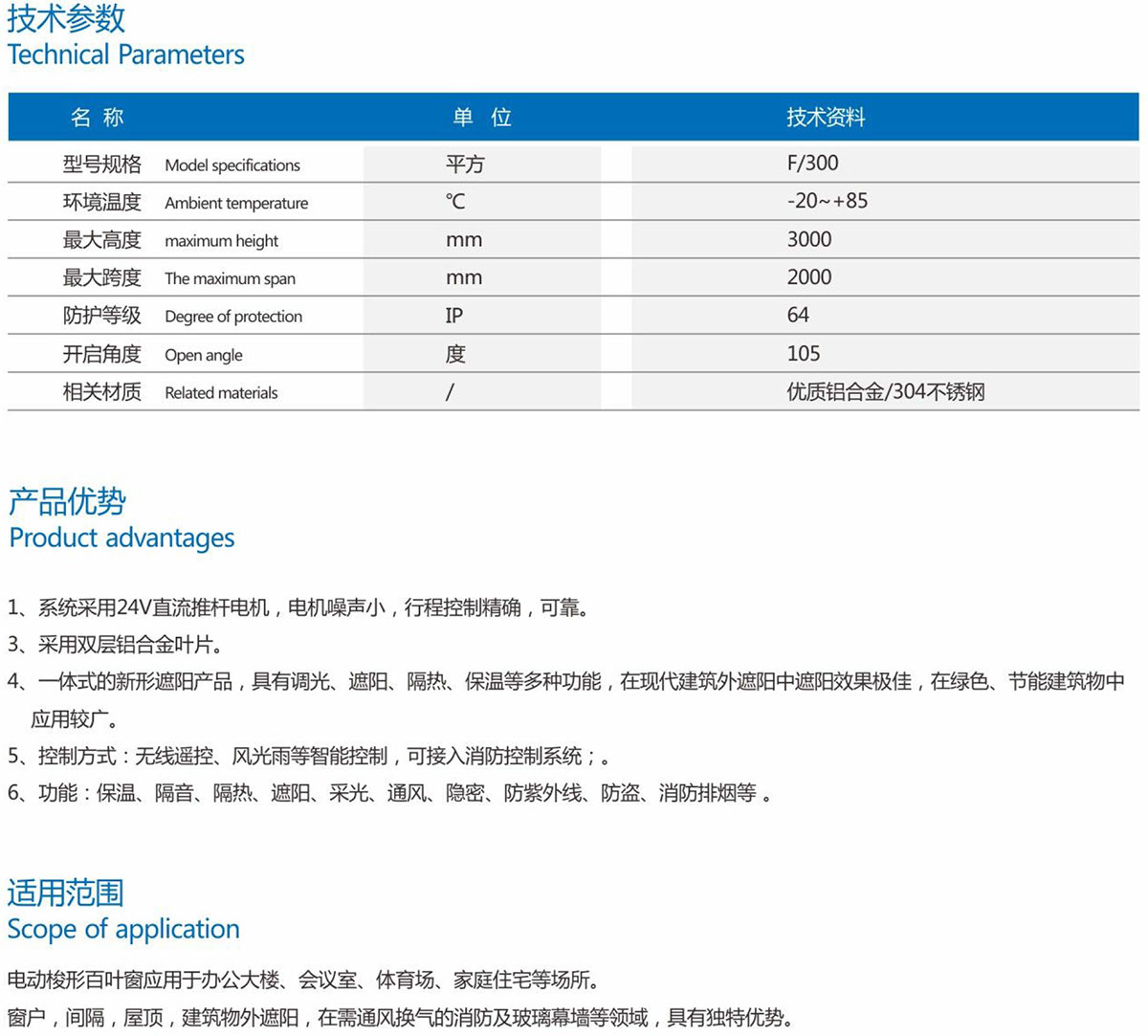
Task: Click the '3000' maximum height value
Action: (x=808, y=239)
